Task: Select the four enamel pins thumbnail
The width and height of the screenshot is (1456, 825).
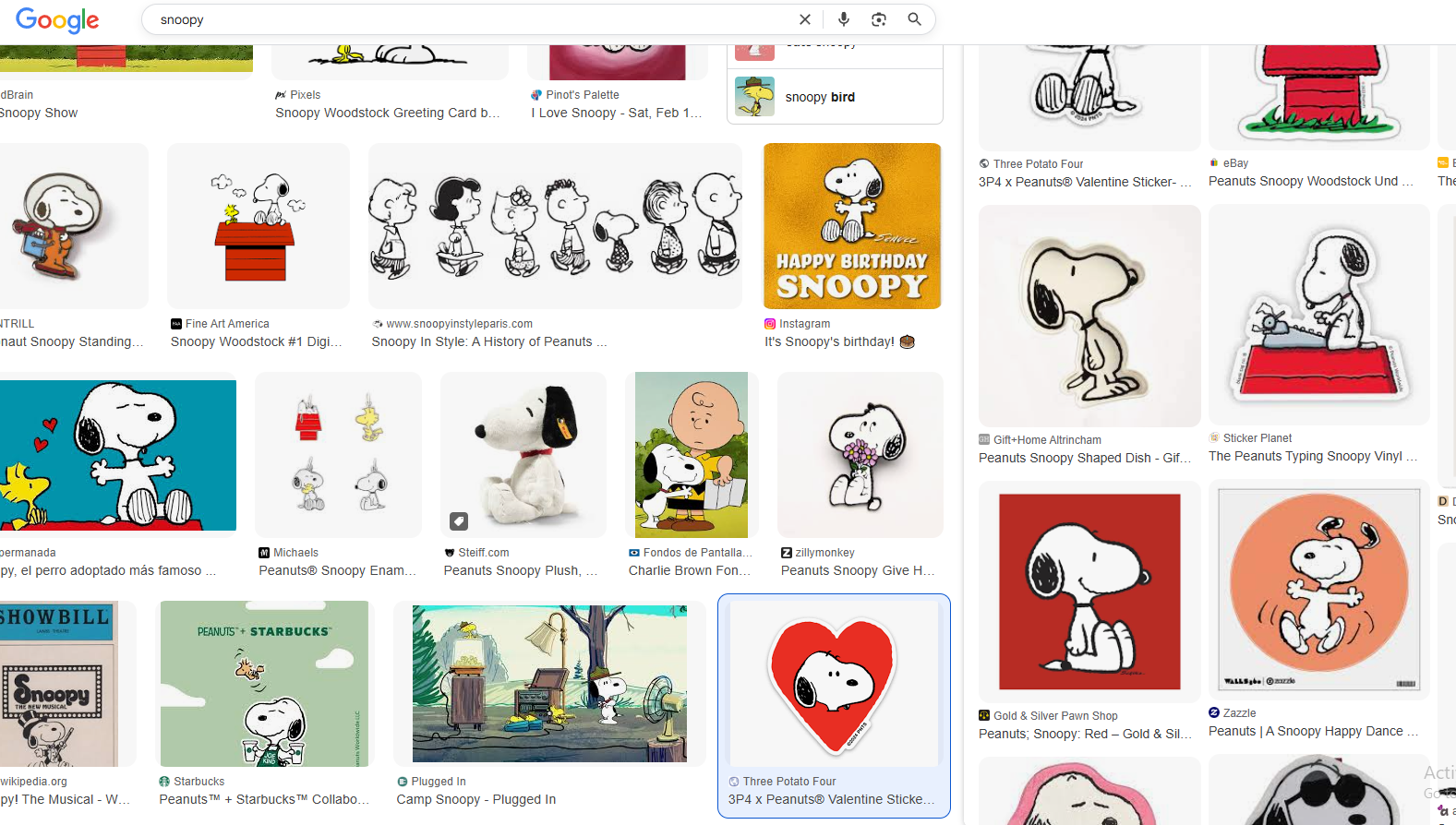Action: click(338, 455)
